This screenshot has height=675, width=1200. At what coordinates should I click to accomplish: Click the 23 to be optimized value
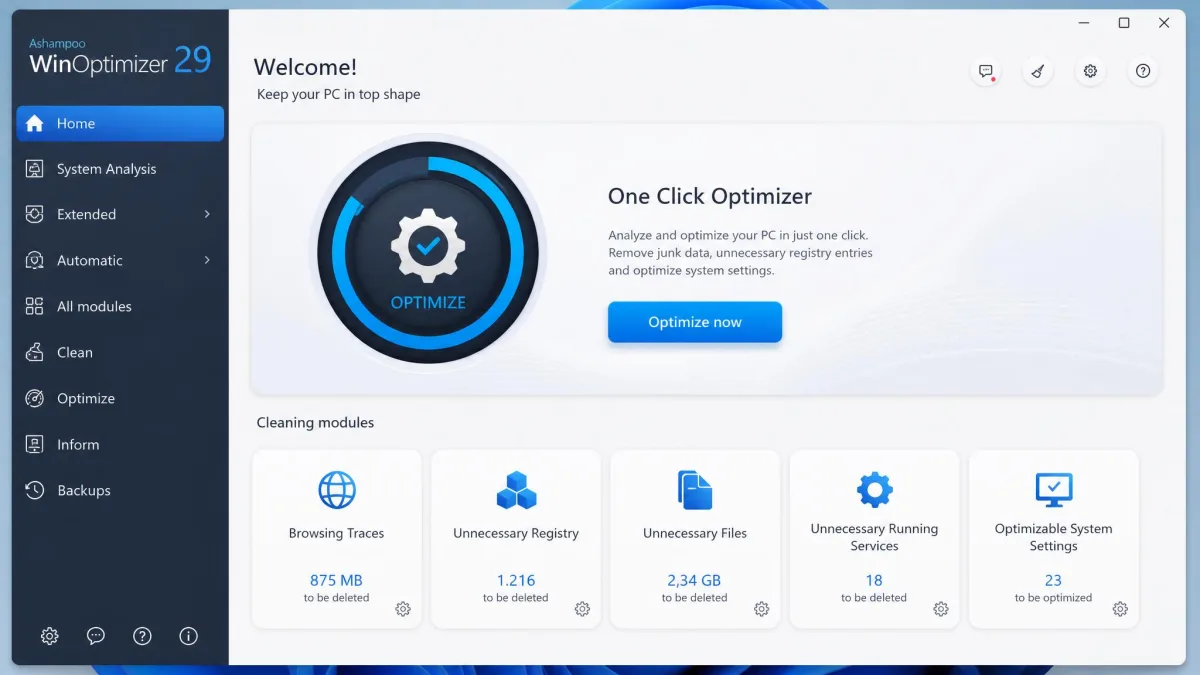1054,580
